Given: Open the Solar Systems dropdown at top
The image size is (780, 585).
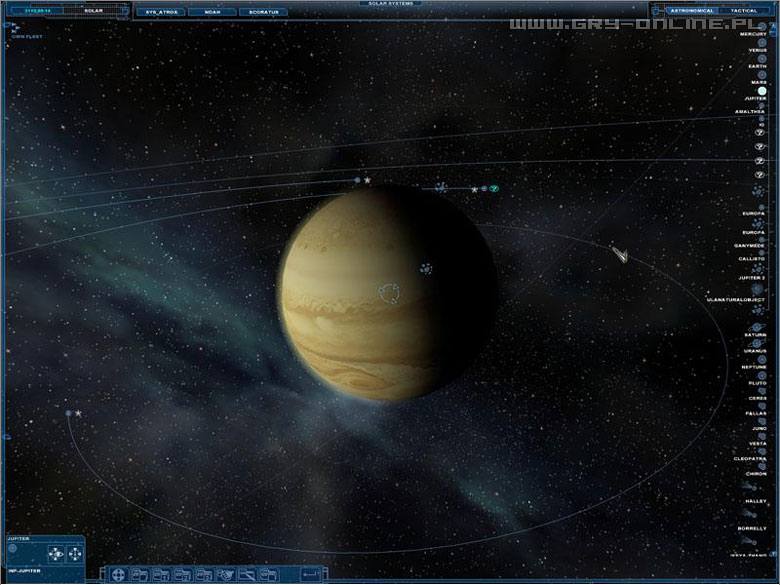Looking at the screenshot, I should [x=390, y=4].
